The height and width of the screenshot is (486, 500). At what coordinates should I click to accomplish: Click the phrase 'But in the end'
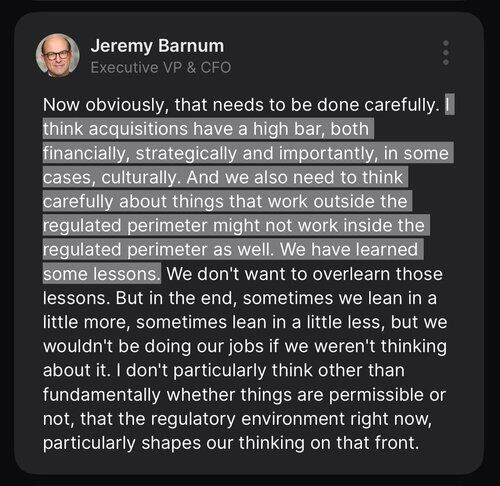176,298
